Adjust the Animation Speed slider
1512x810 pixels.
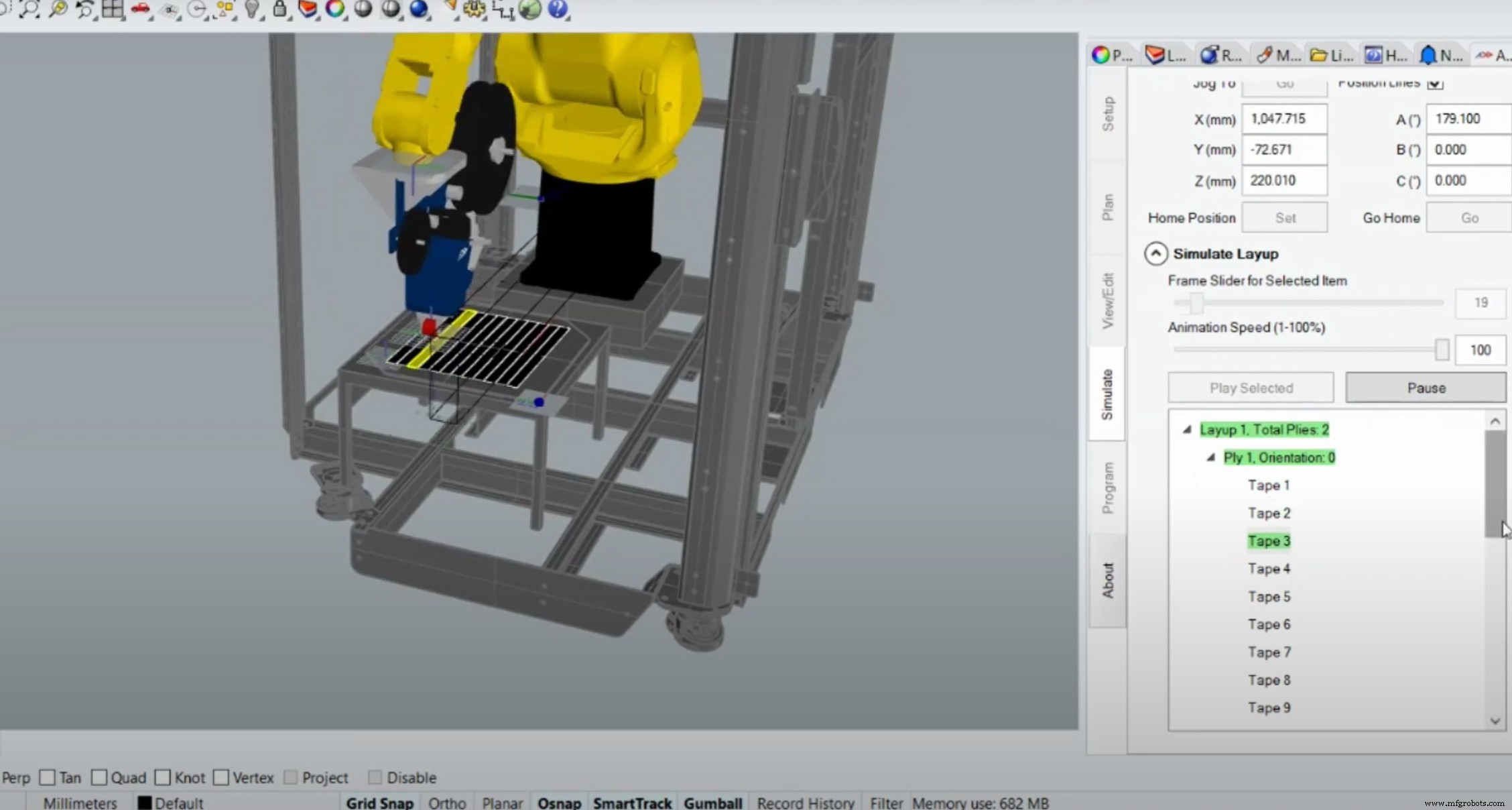click(x=1441, y=349)
